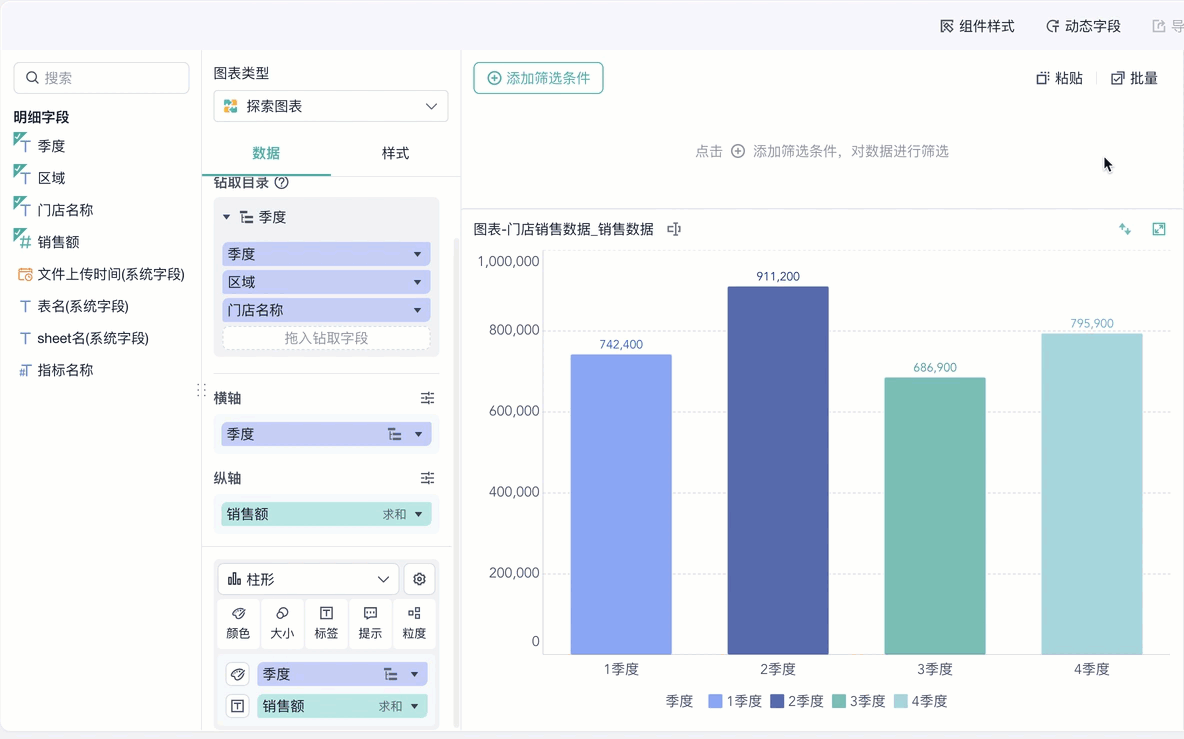
Task: Click the 添加筛选条件 button
Action: click(538, 78)
